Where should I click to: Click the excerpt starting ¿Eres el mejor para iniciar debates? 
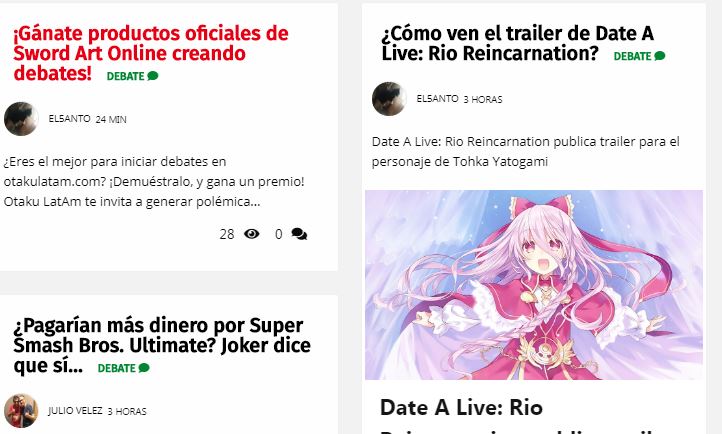coord(154,181)
